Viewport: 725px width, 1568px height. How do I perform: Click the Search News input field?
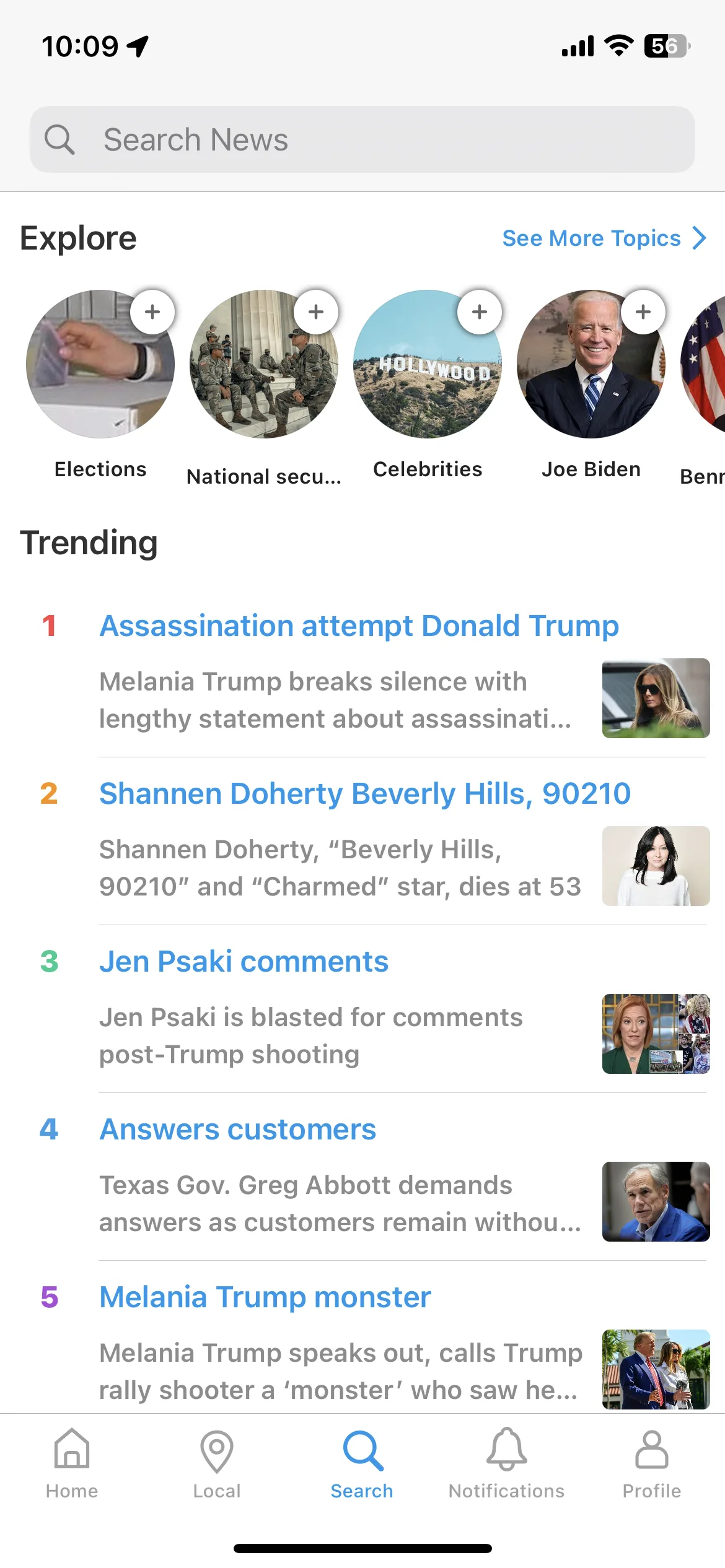[362, 139]
